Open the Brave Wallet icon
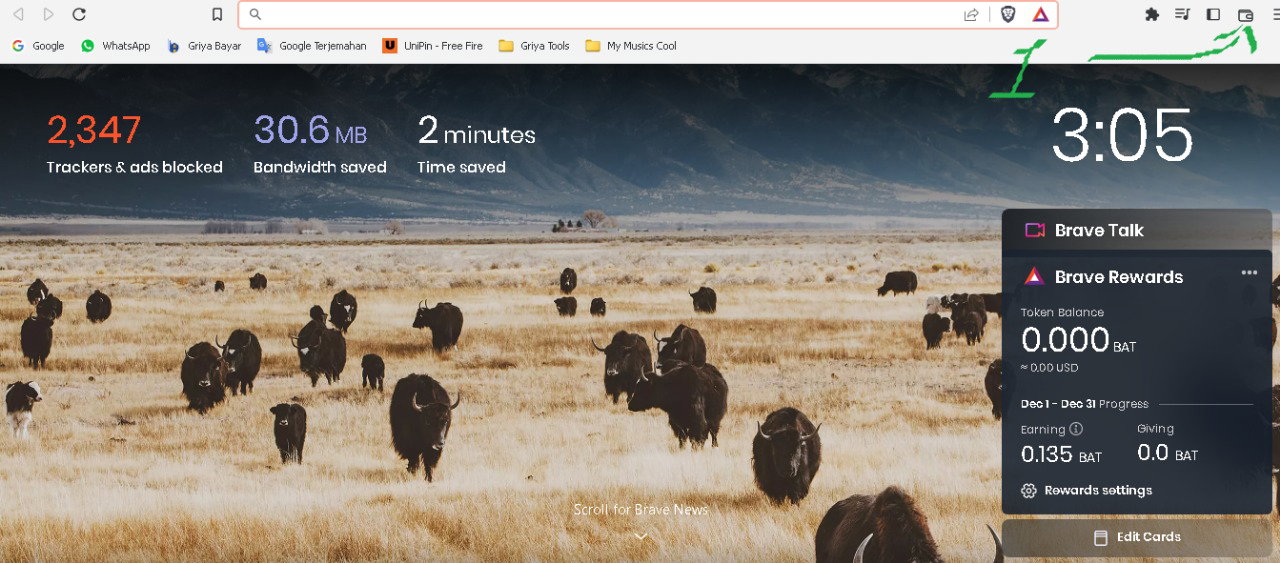This screenshot has width=1280, height=563. (1245, 15)
